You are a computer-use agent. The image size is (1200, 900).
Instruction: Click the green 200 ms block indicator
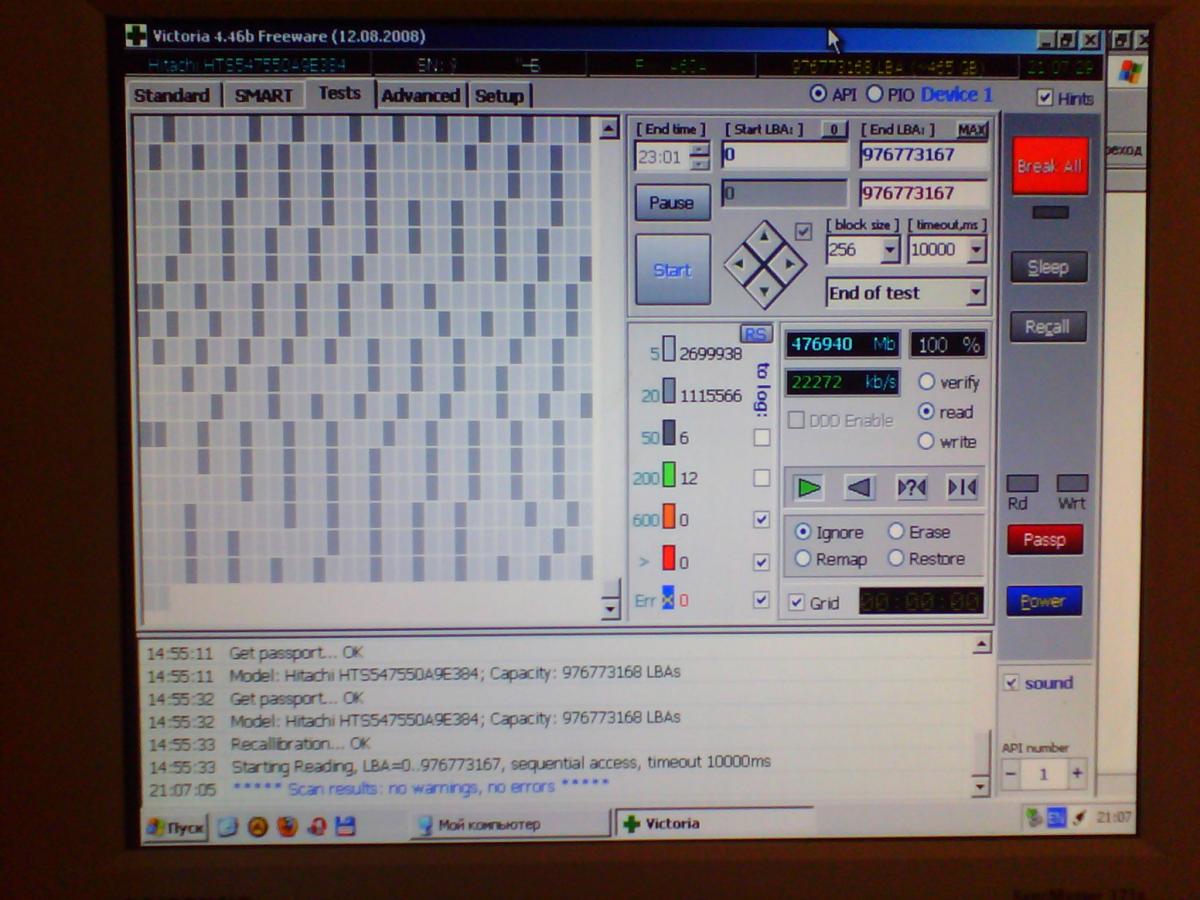tap(669, 476)
